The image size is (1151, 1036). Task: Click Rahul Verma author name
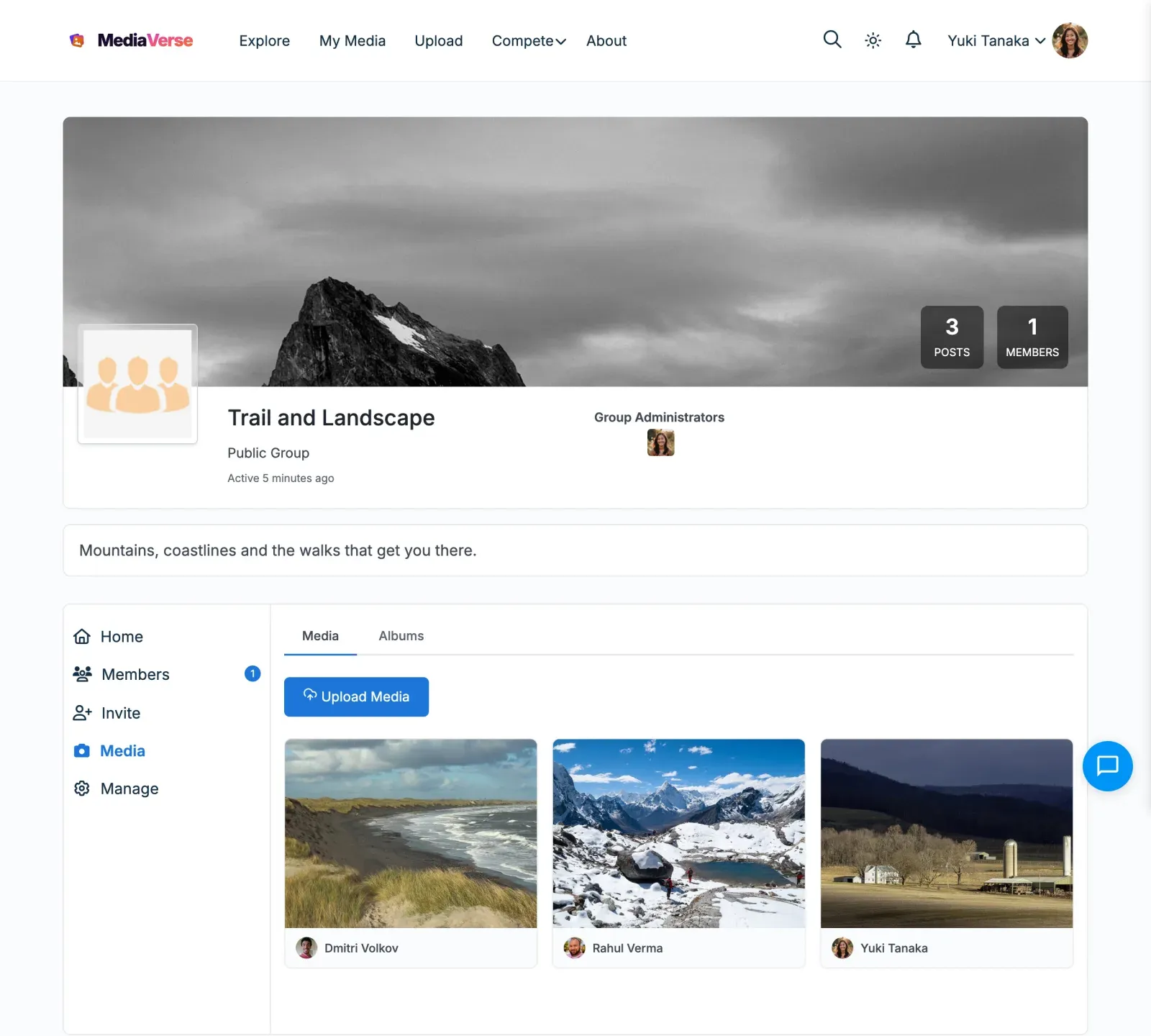tap(627, 948)
